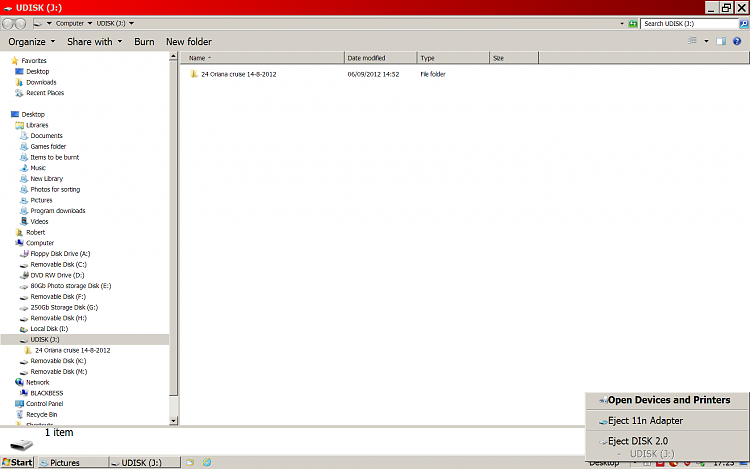Viewport: 750px width, 469px height.
Task: Select Local Disk (I:)
Action: click(x=49, y=329)
